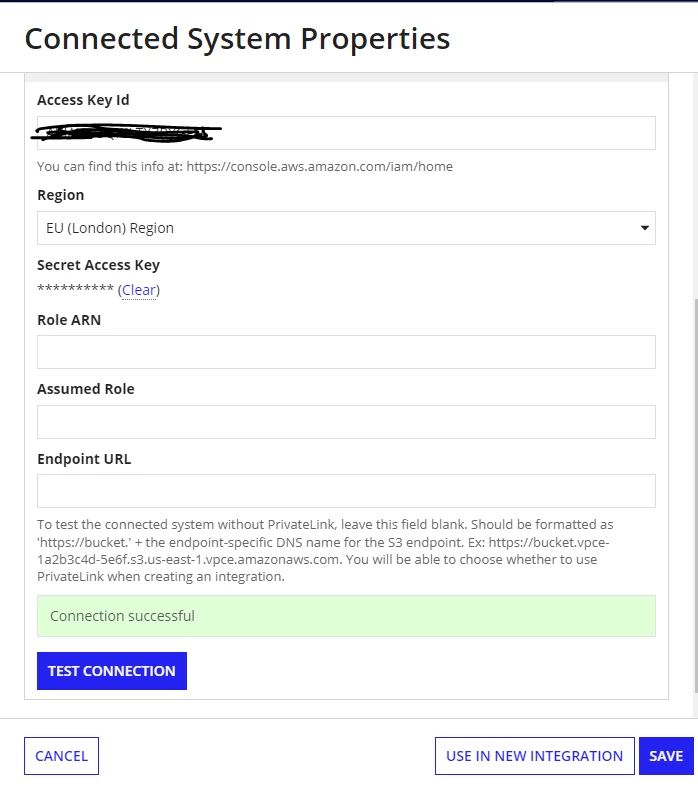Click the Region field label
This screenshot has width=698, height=791.
click(61, 195)
